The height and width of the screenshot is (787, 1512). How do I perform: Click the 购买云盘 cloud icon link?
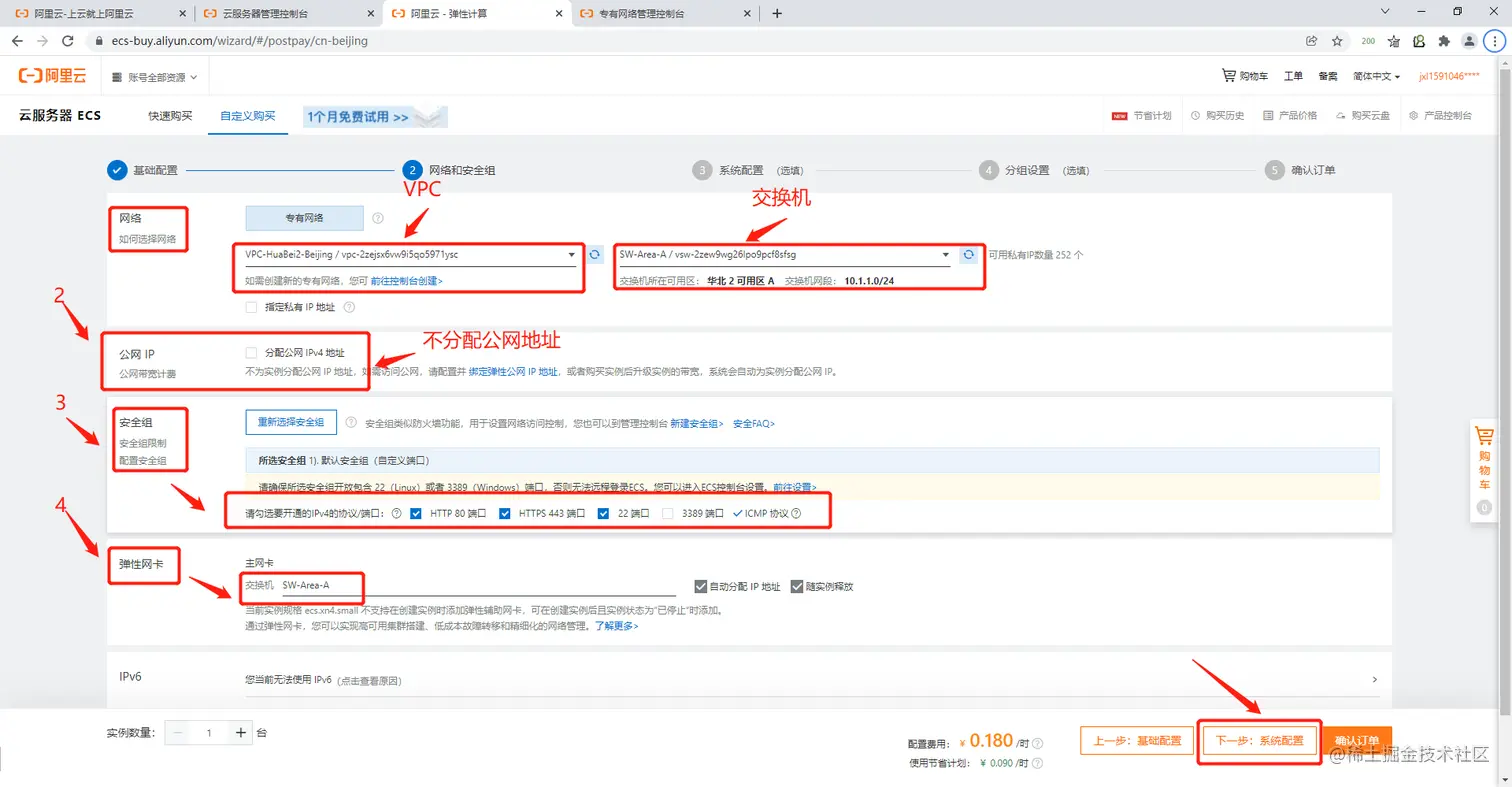[x=1362, y=116]
